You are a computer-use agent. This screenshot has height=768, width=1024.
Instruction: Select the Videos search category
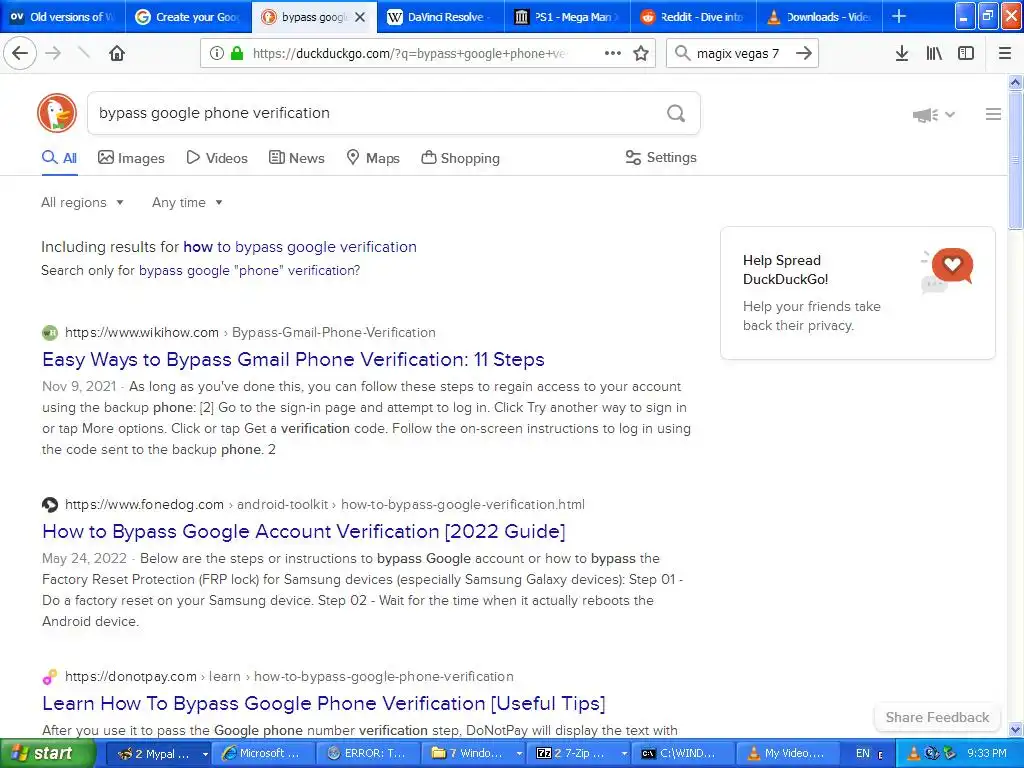point(217,158)
